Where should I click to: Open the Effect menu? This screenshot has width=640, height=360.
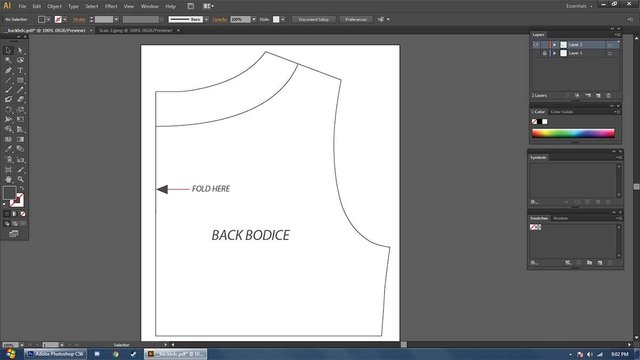[x=111, y=6]
